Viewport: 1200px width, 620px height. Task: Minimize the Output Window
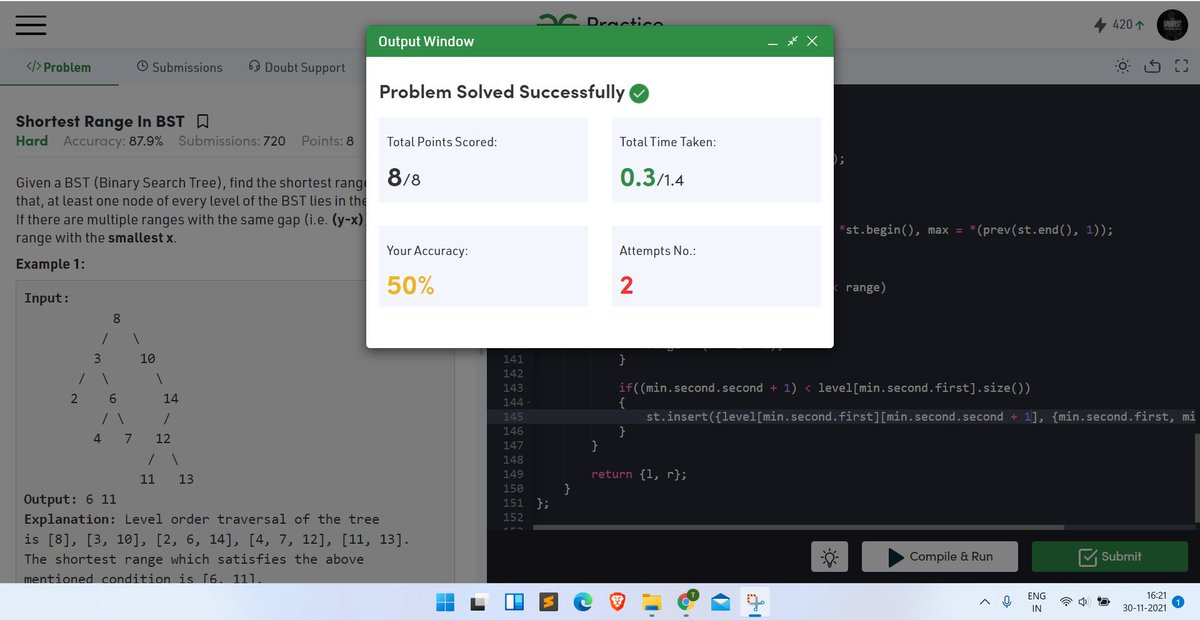772,41
